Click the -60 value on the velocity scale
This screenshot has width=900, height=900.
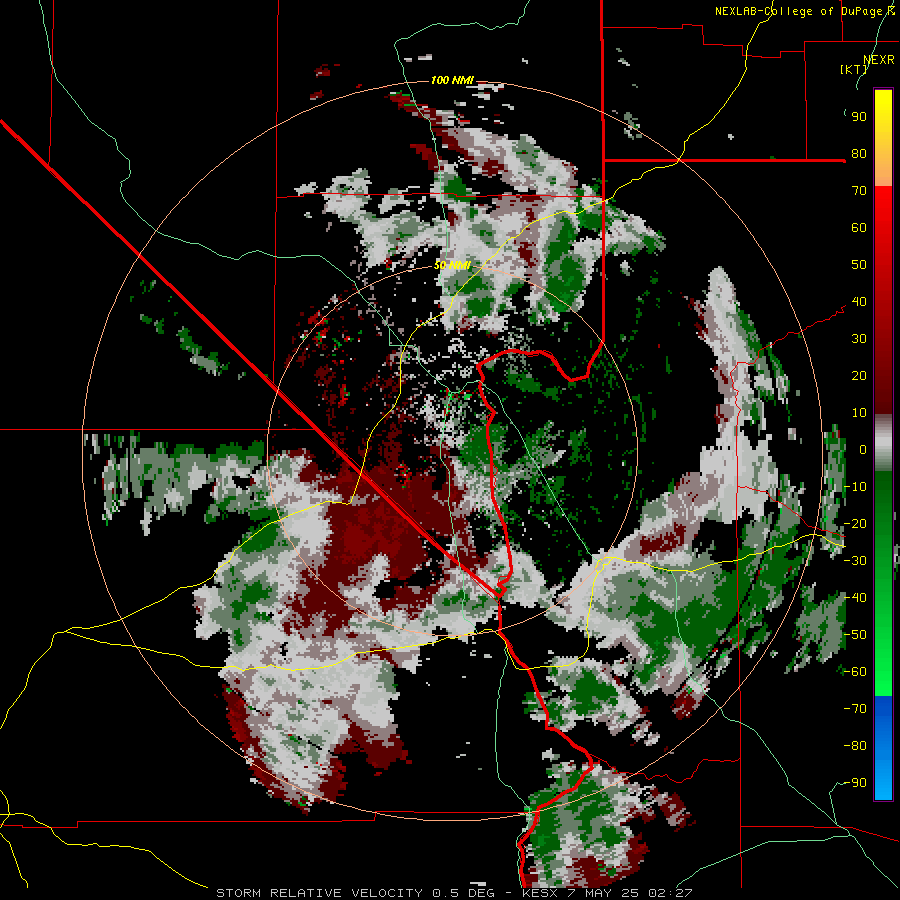pos(855,672)
